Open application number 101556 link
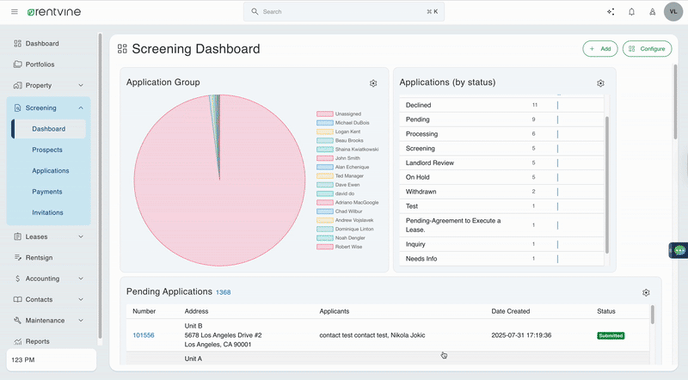 point(143,335)
